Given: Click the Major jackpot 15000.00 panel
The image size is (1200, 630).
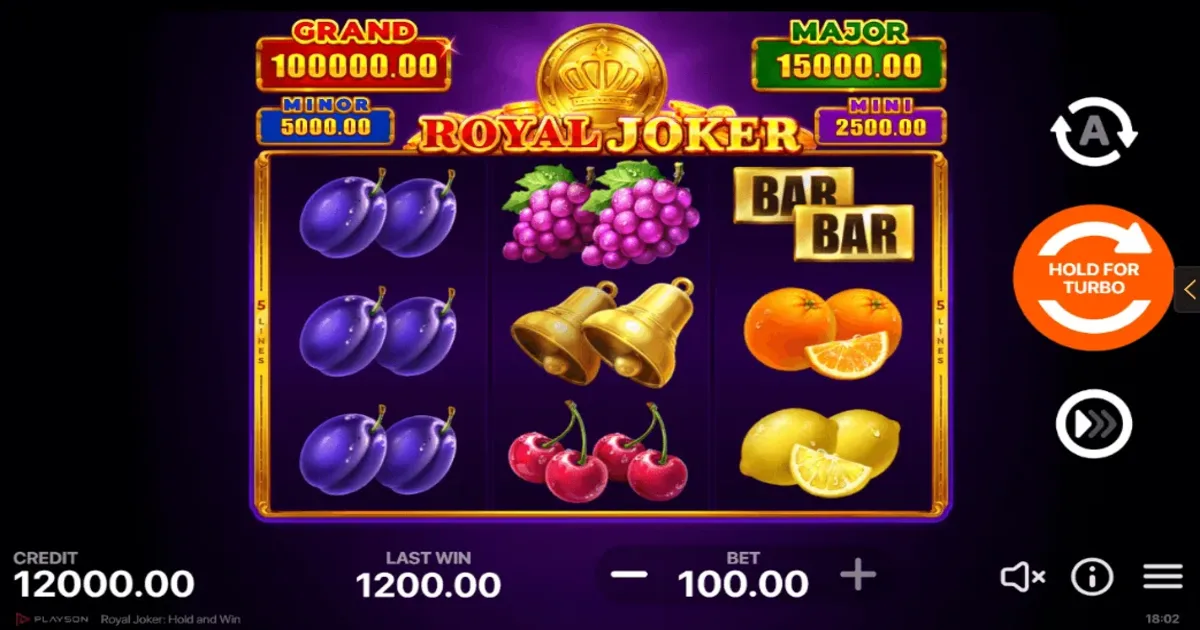Looking at the screenshot, I should (x=848, y=58).
